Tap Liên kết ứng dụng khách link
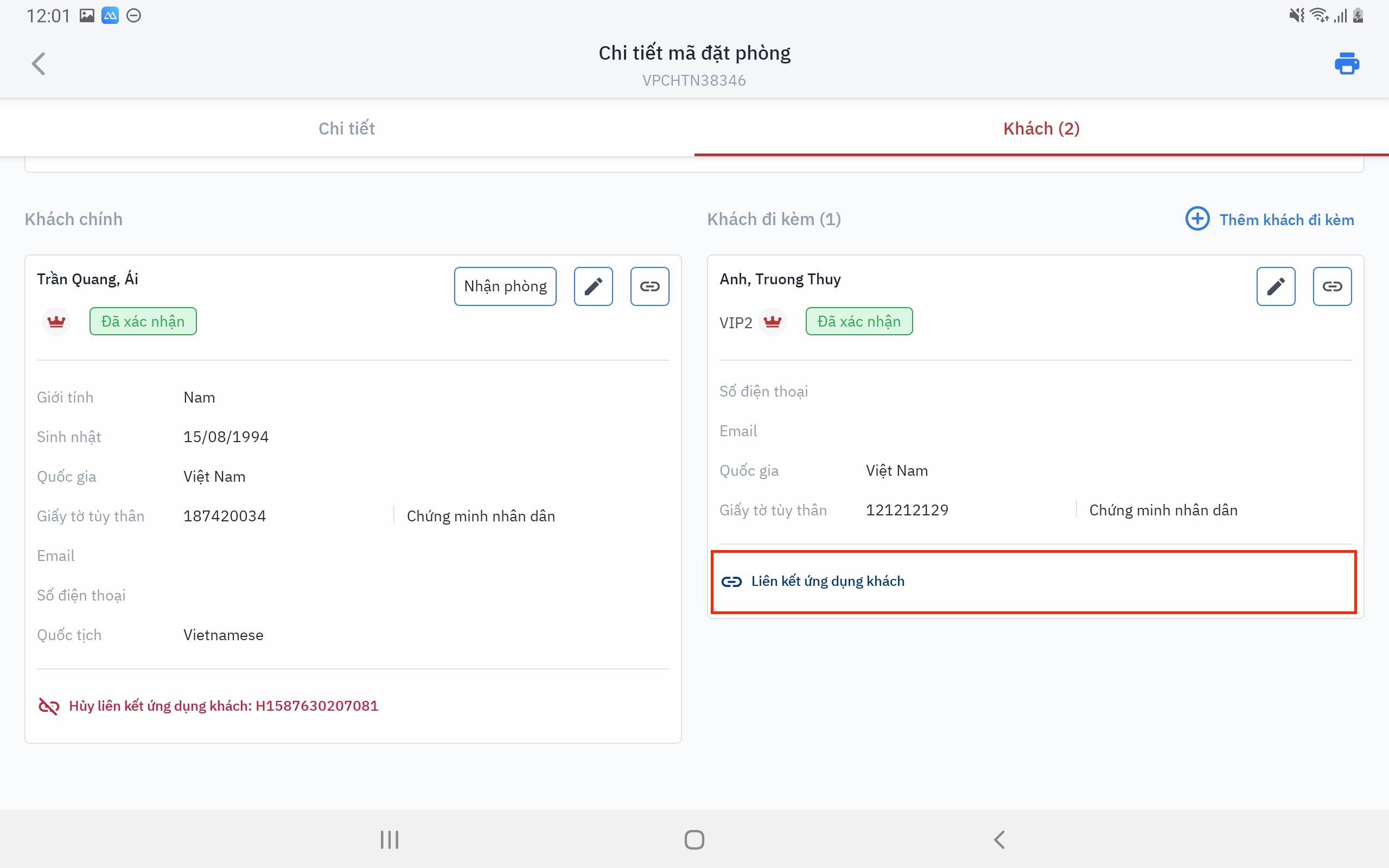 [x=827, y=581]
